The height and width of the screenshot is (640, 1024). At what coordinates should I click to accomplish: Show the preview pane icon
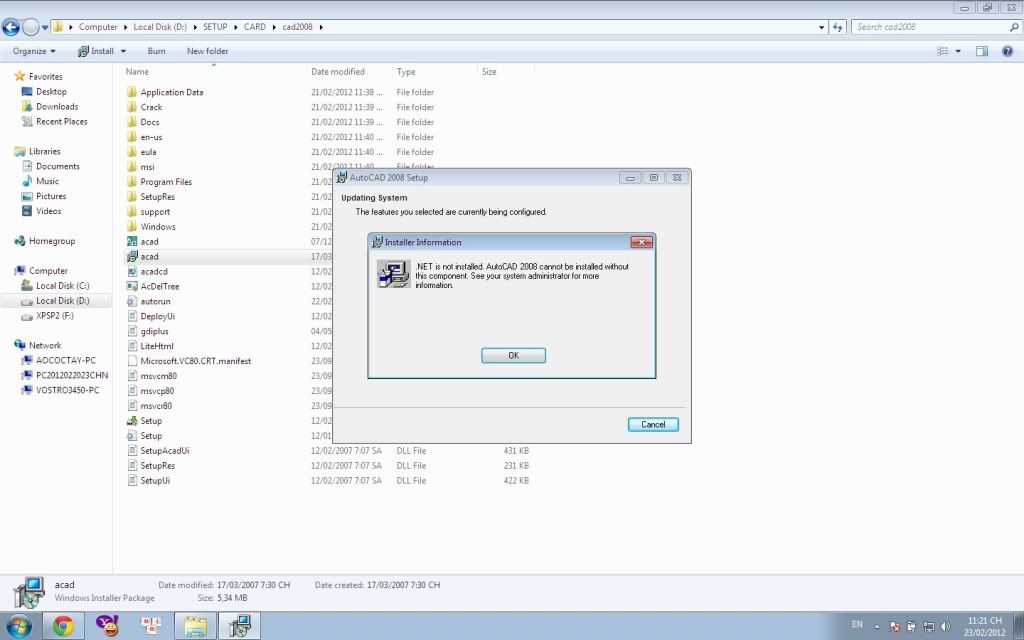click(x=982, y=51)
